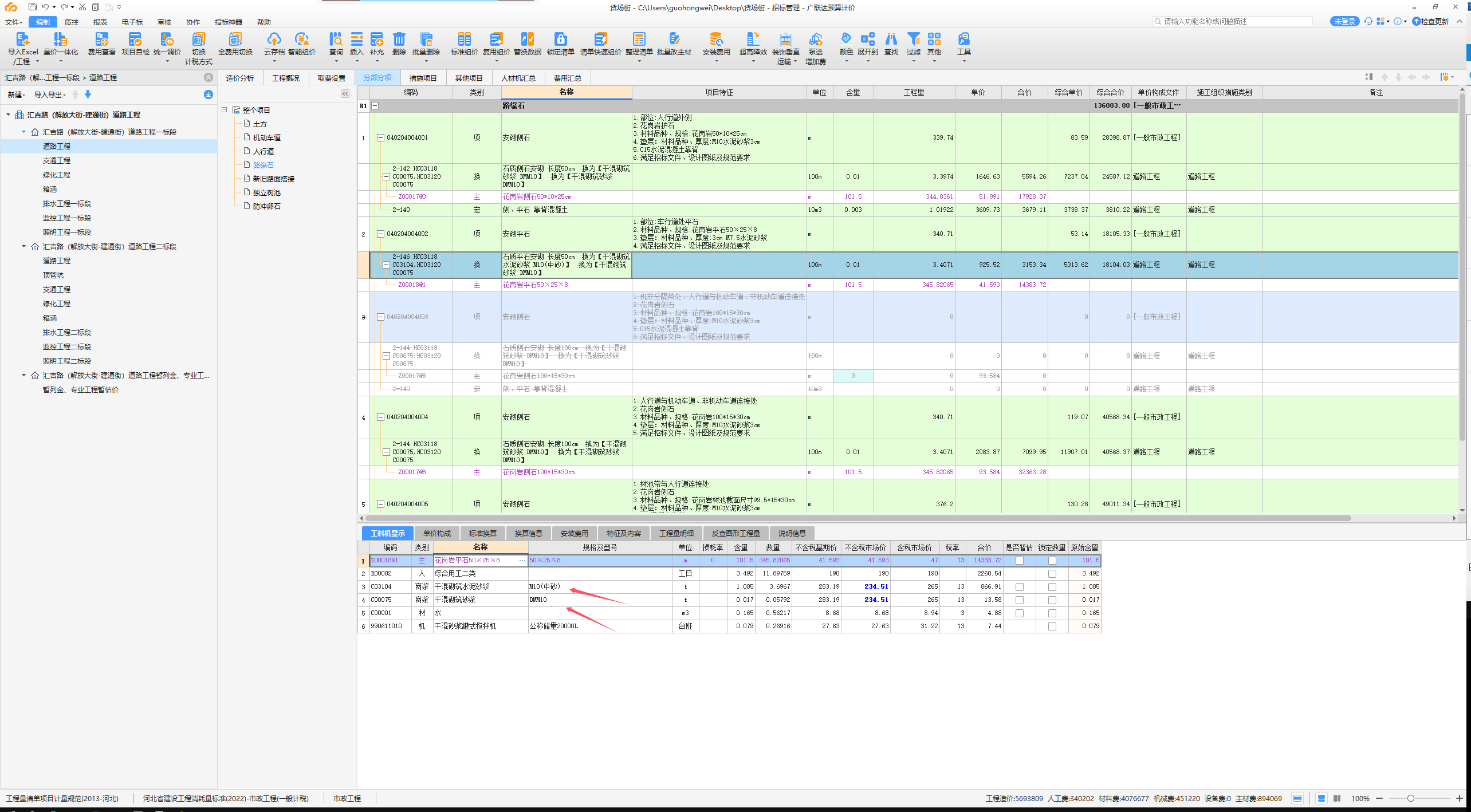
Task: Click the 整理清单 icon
Action: click(x=639, y=39)
